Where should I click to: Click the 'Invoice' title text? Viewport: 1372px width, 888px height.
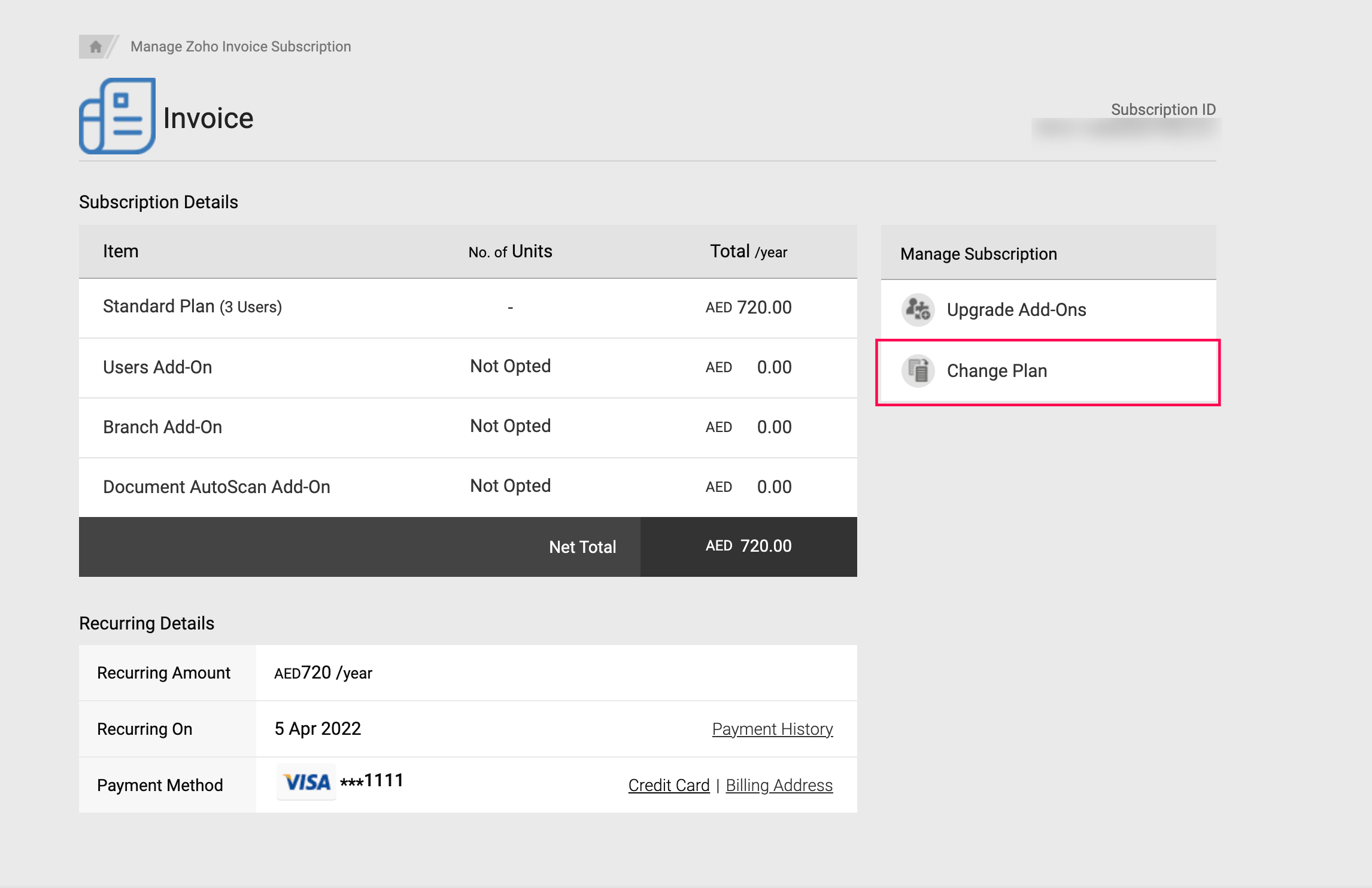click(208, 118)
